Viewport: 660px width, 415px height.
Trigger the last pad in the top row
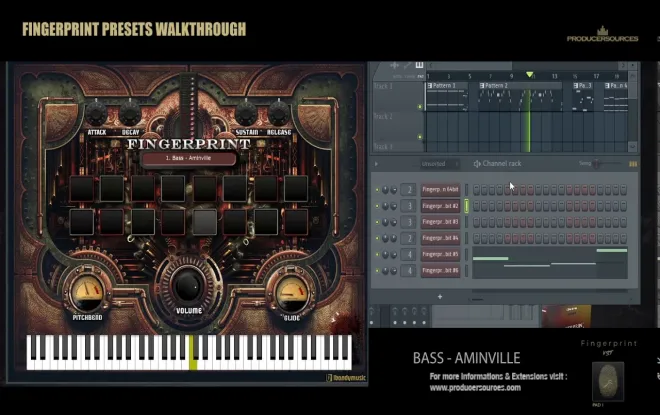pos(296,189)
